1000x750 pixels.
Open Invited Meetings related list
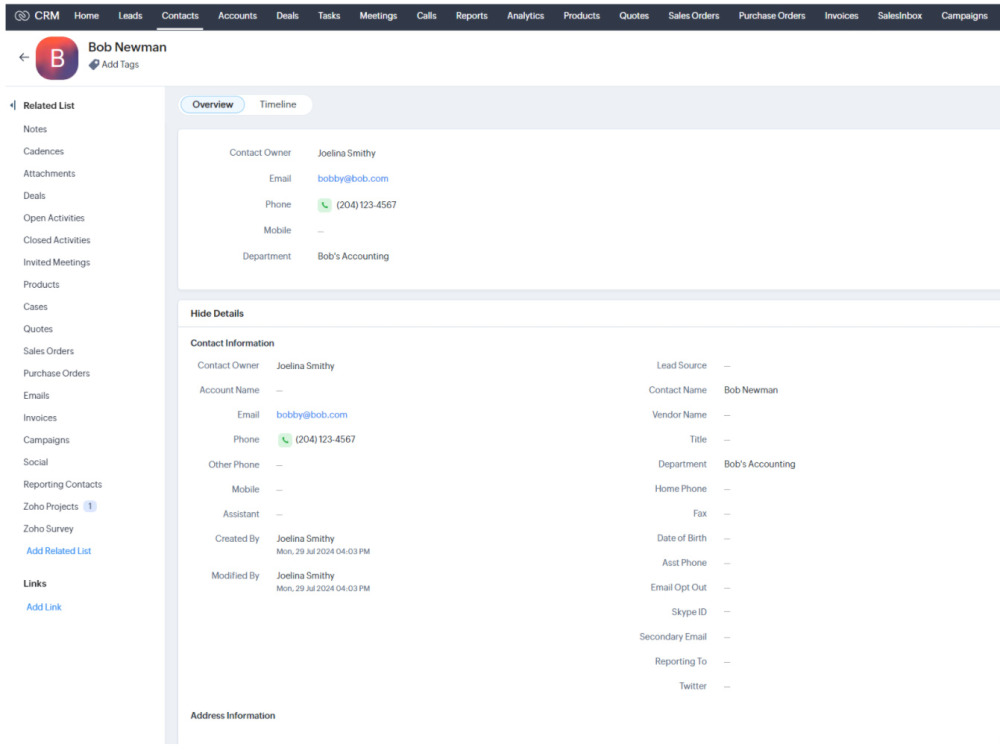tap(57, 262)
